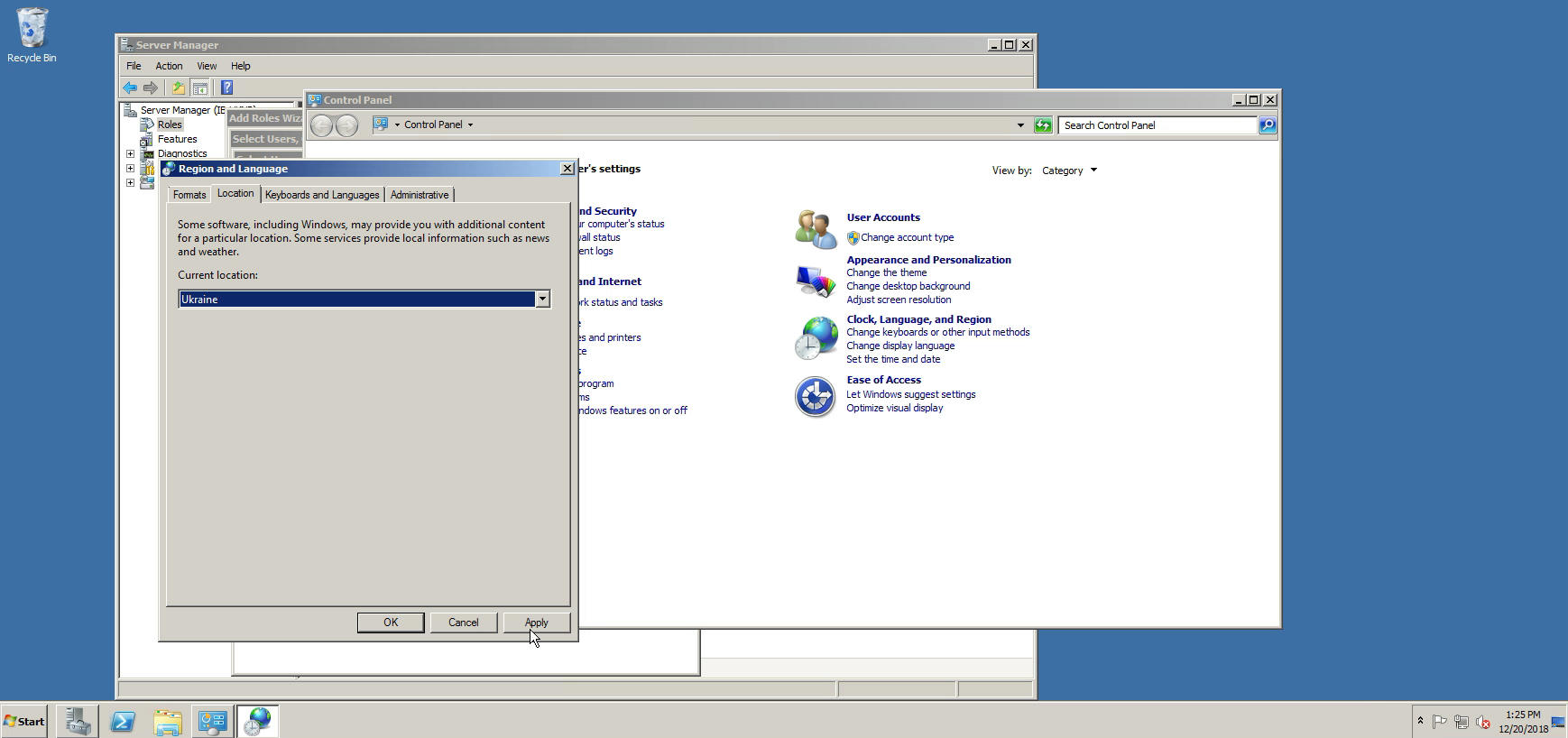
Task: Show hidden tray icons chevron
Action: coord(1420,721)
